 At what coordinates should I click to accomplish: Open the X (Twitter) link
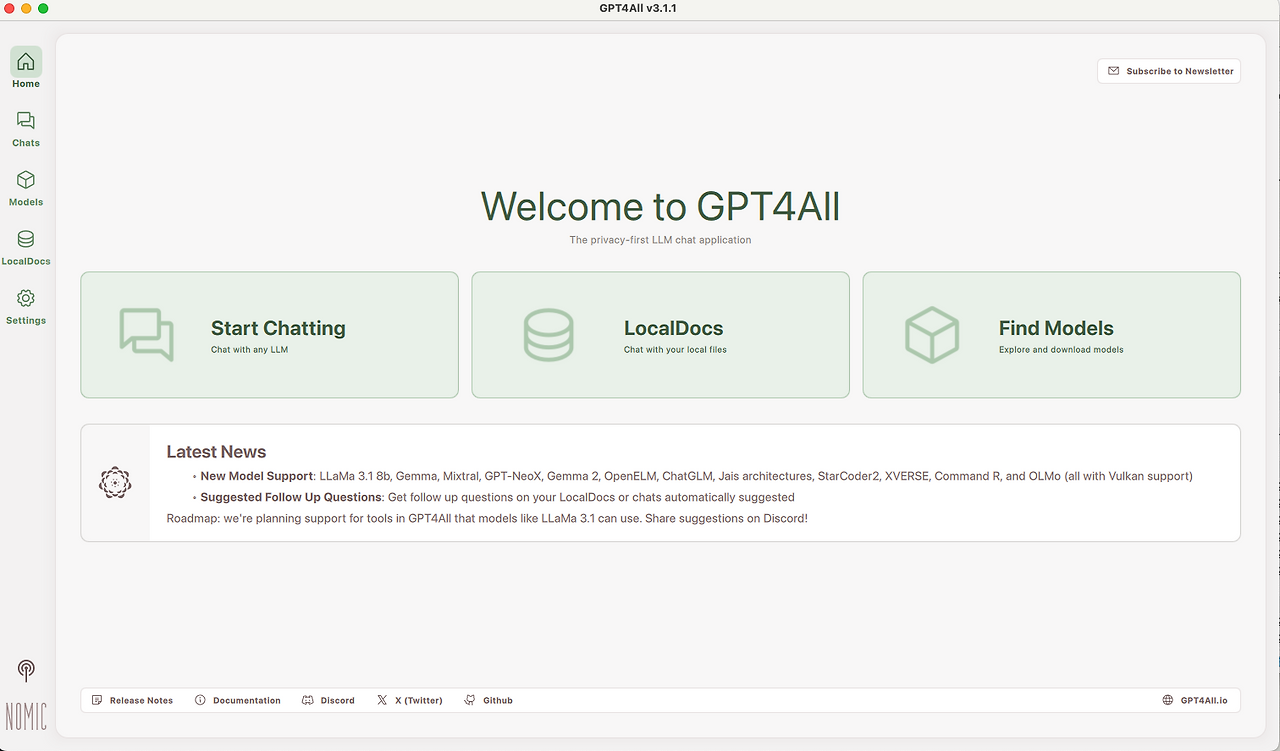410,700
